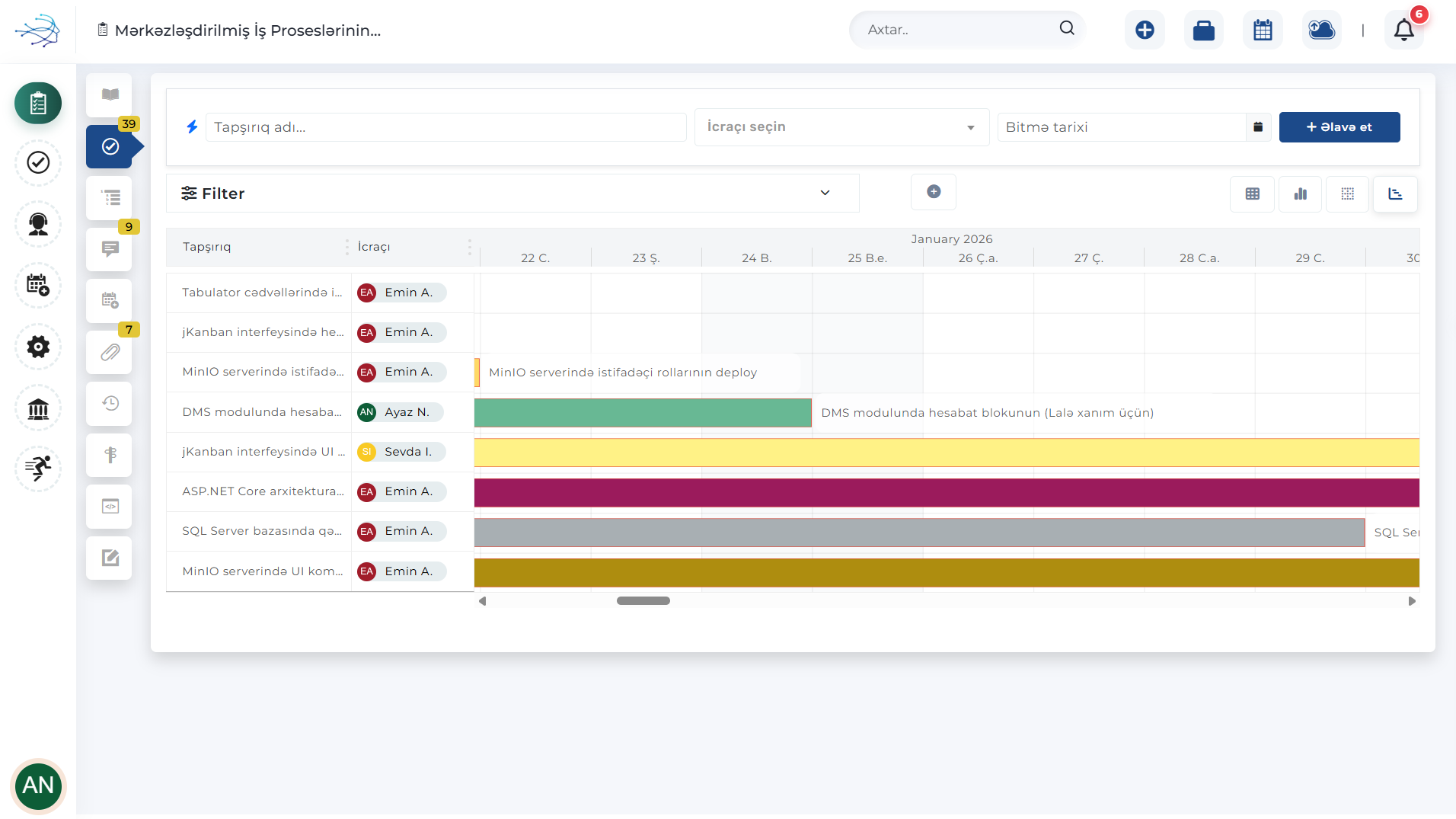This screenshot has height=819, width=1456.
Task: Click the blue plus circle in header
Action: [1145, 30]
